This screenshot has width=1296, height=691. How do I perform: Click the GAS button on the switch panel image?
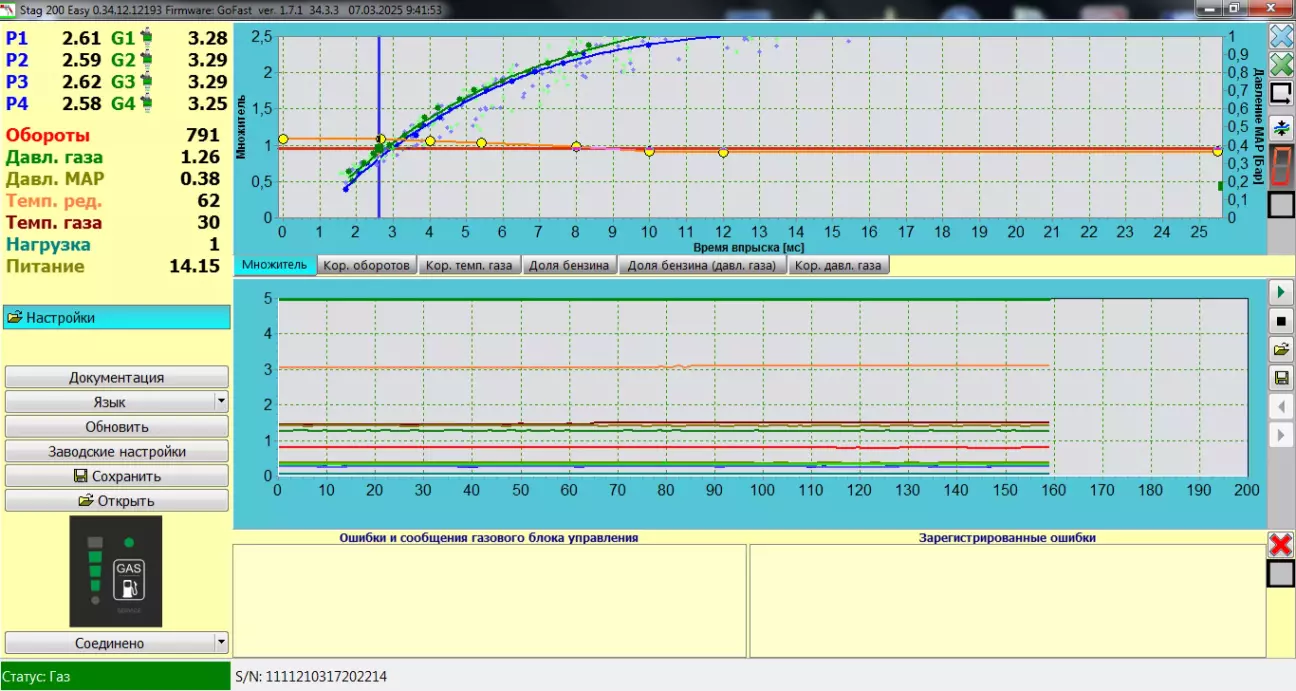click(130, 580)
